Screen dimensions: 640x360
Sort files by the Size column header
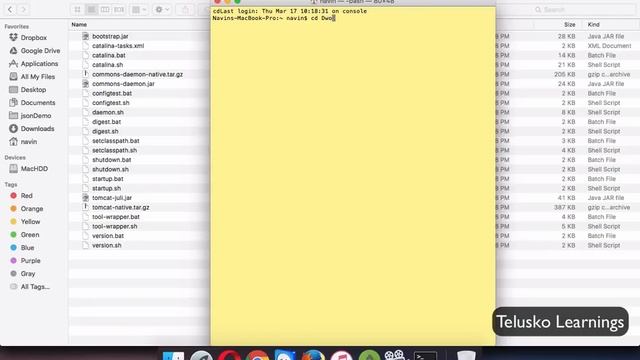point(569,24)
